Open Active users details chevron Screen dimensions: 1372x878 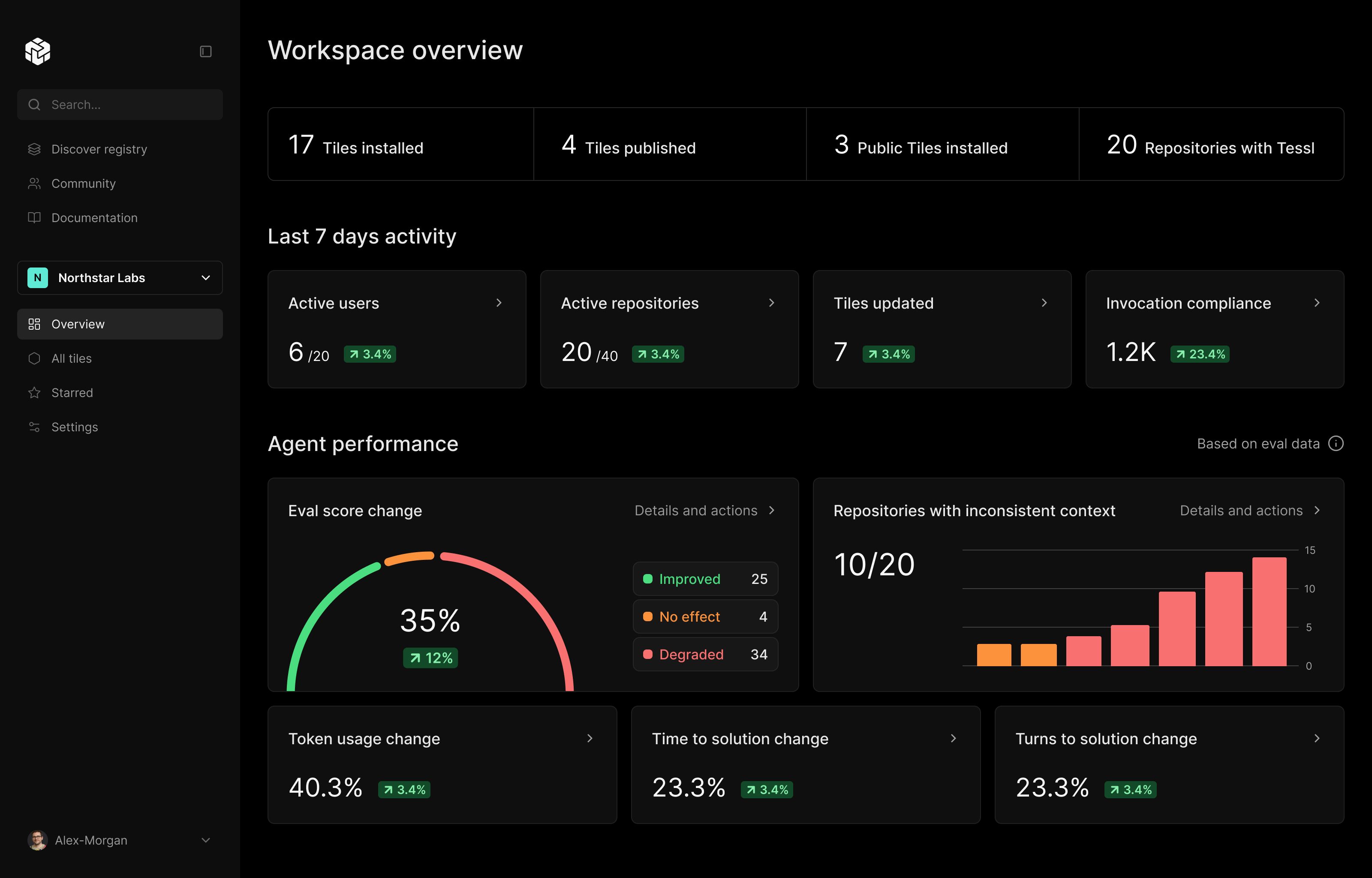pos(499,303)
